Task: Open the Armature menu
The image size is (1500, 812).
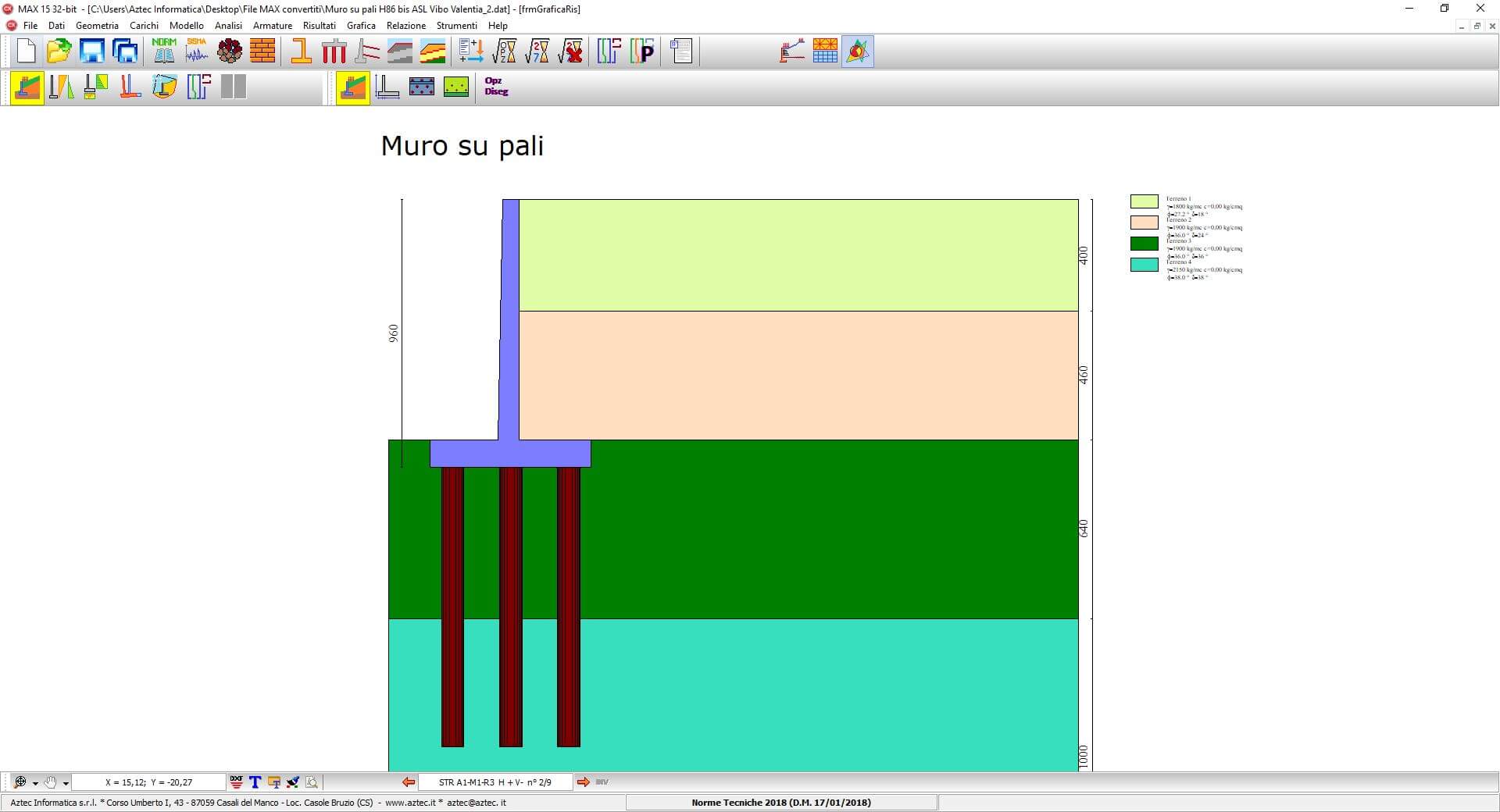Action: 272,26
